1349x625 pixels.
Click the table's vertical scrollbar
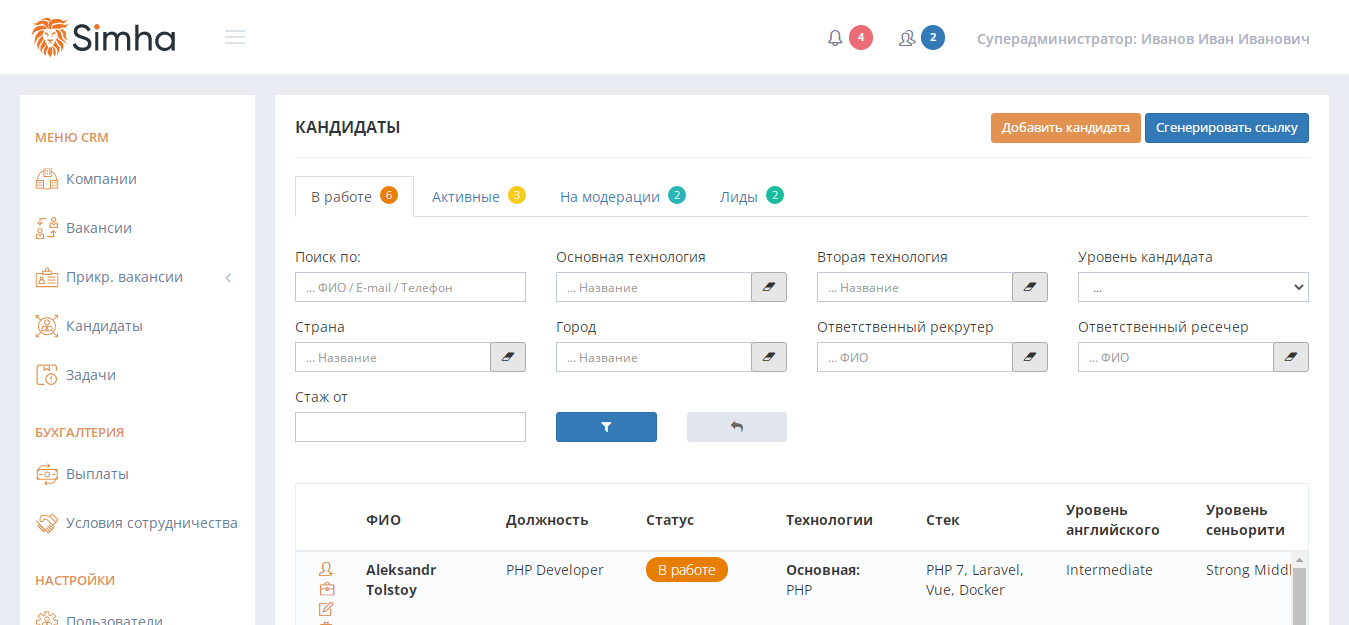pos(1300,594)
